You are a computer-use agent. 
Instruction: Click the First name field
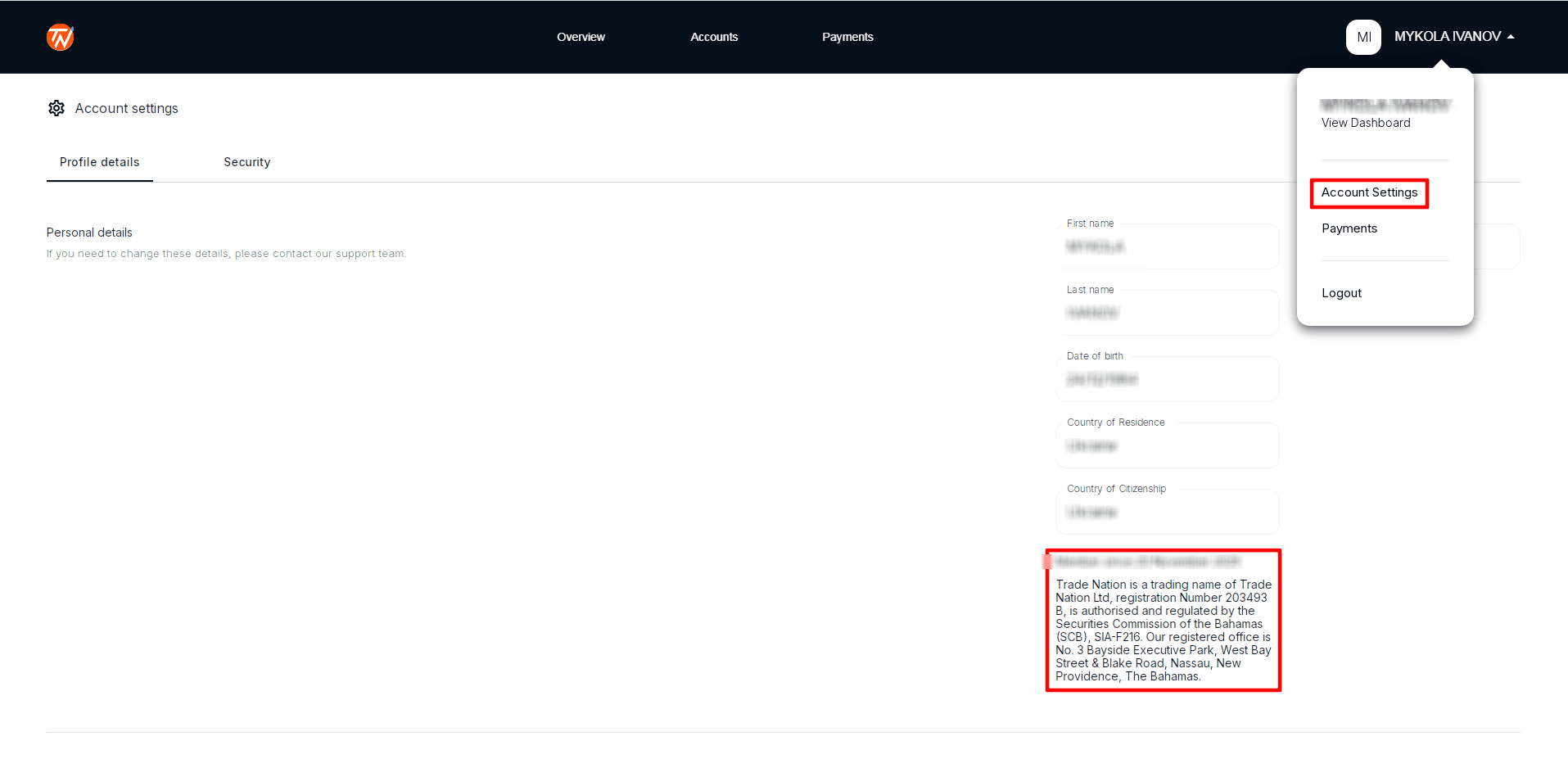(x=1168, y=246)
